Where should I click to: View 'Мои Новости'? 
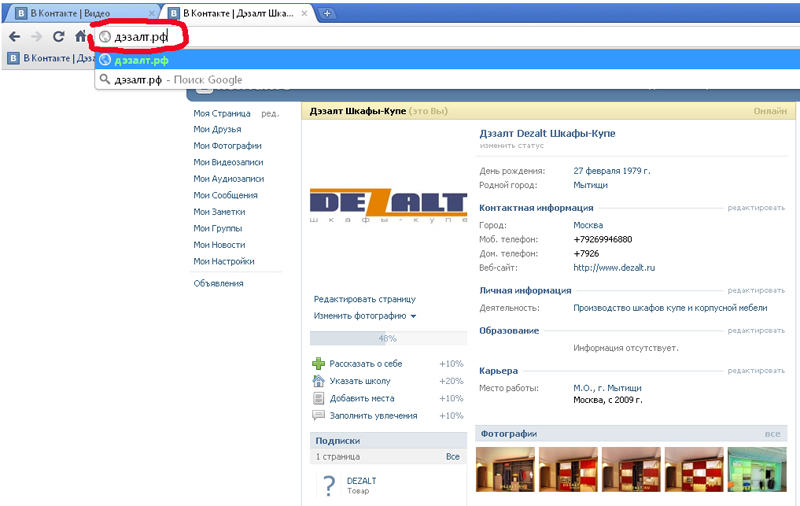coord(219,245)
